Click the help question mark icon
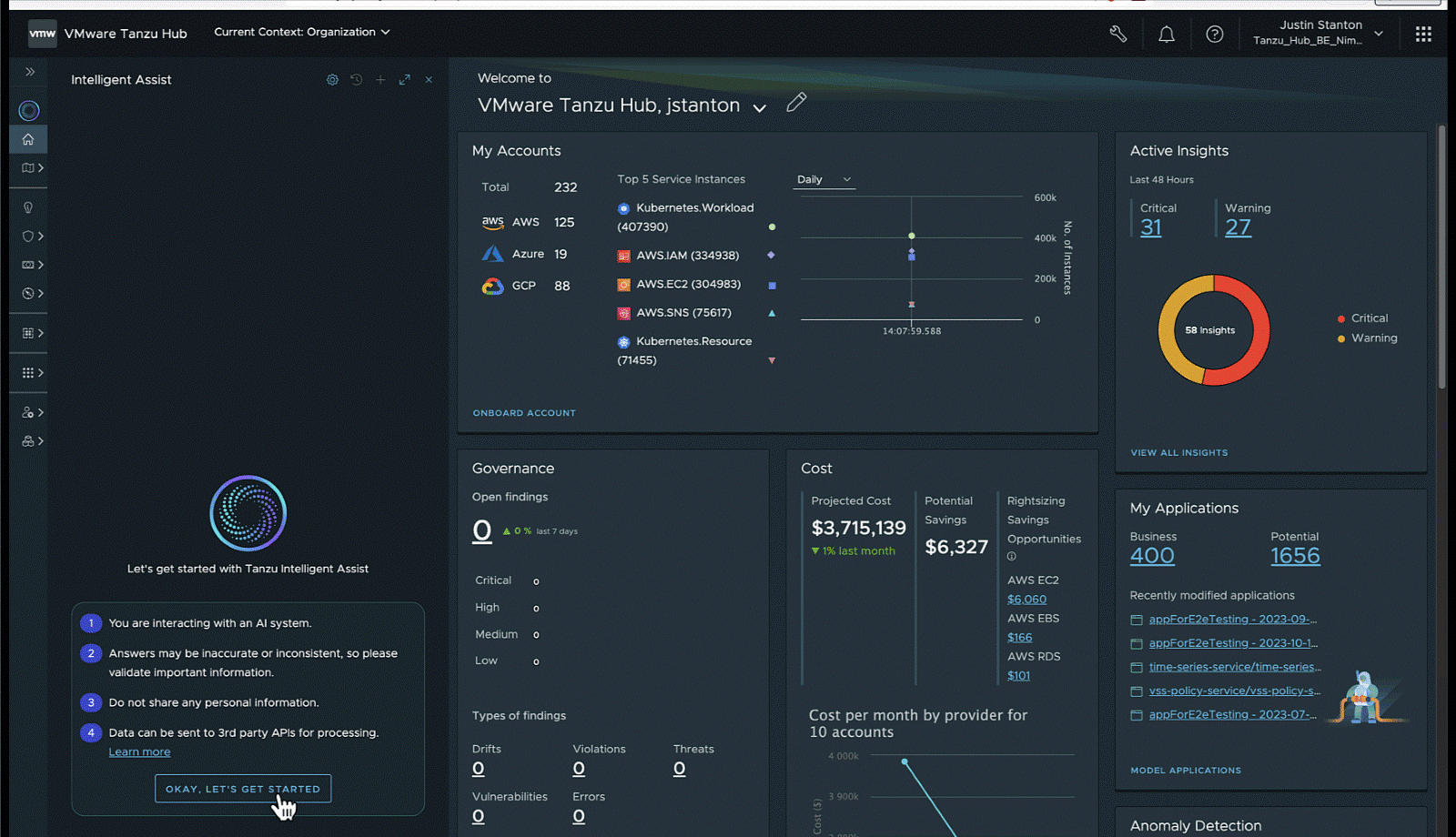Viewport: 1456px width, 837px height. tap(1215, 34)
